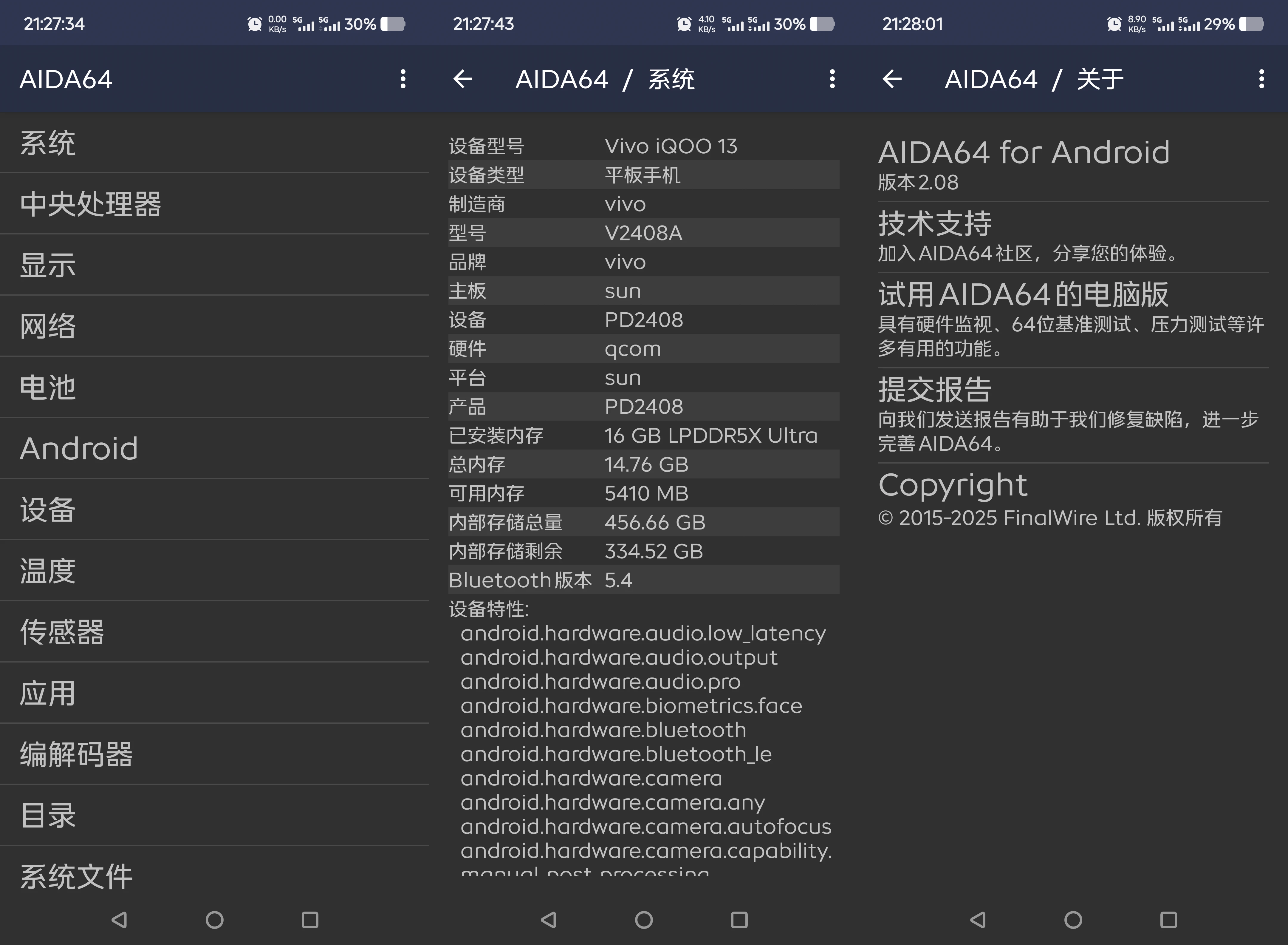
Task: Tap the 可用内存 5410 MB row
Action: pyautogui.click(x=644, y=493)
